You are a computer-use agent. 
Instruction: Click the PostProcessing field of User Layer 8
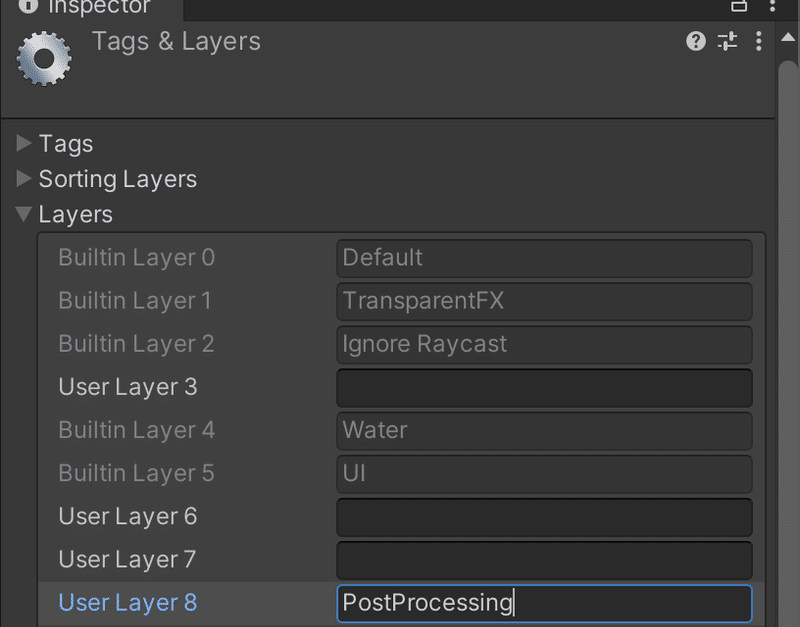[544, 604]
